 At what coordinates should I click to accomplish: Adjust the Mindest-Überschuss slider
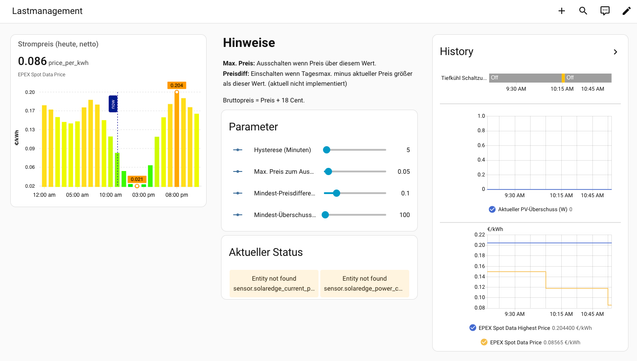[x=355, y=215]
